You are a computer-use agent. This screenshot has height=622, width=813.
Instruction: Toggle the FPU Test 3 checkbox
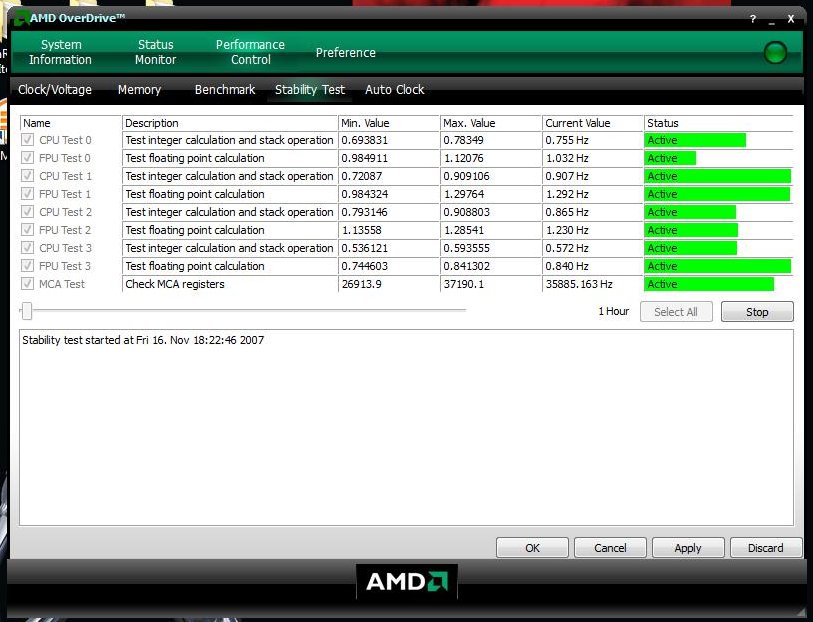coord(27,266)
